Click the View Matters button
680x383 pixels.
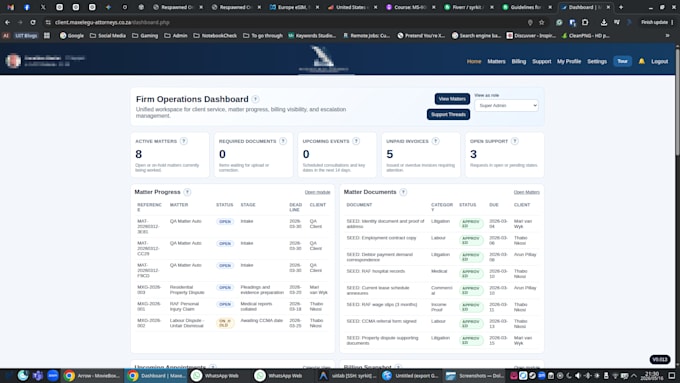pos(452,99)
